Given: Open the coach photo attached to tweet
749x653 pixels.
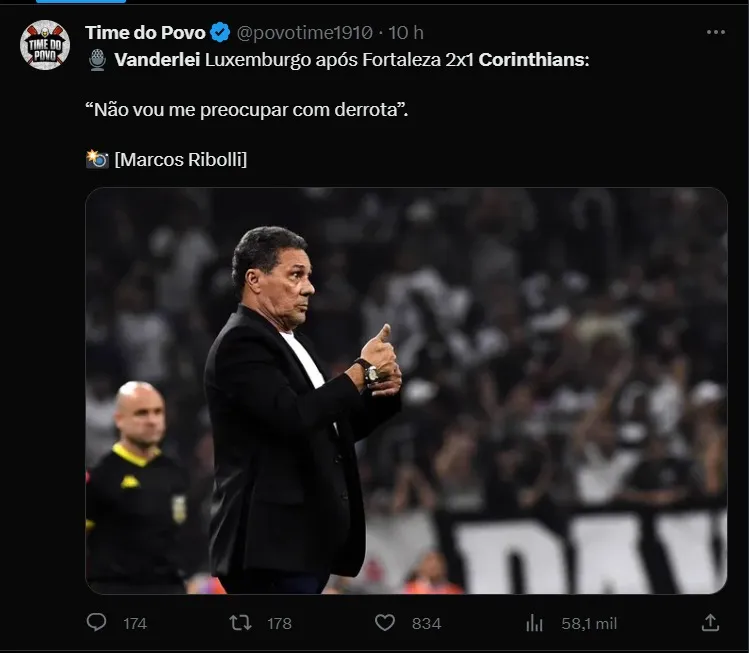Looking at the screenshot, I should (406, 391).
